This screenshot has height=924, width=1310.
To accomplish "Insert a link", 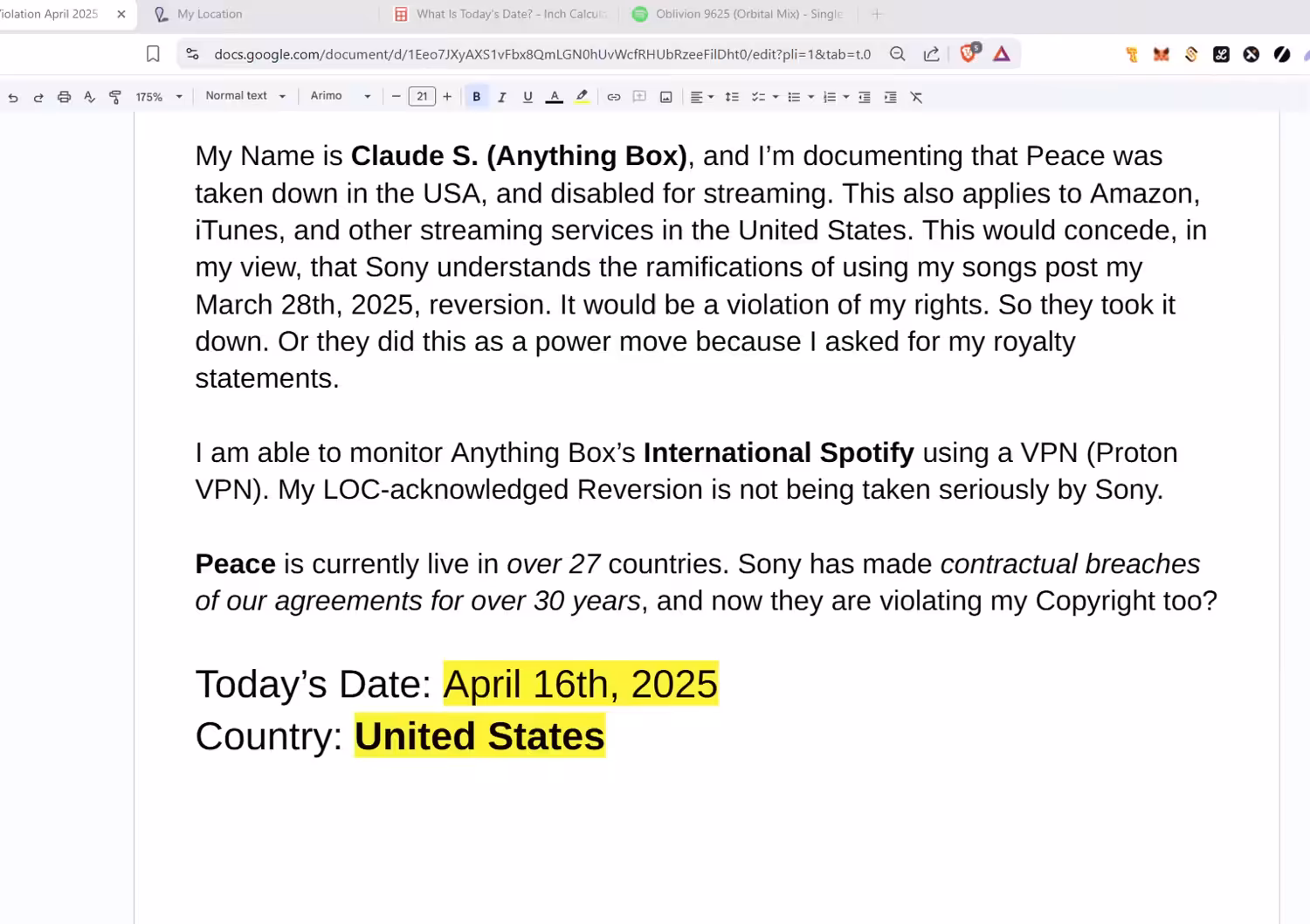I will tap(614, 97).
